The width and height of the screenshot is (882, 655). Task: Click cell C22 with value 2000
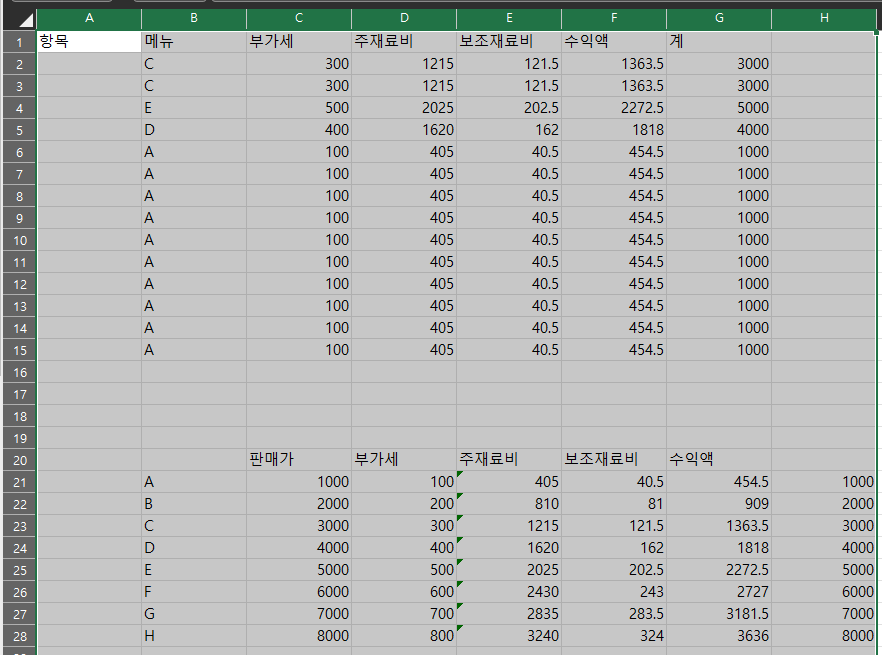click(x=299, y=504)
